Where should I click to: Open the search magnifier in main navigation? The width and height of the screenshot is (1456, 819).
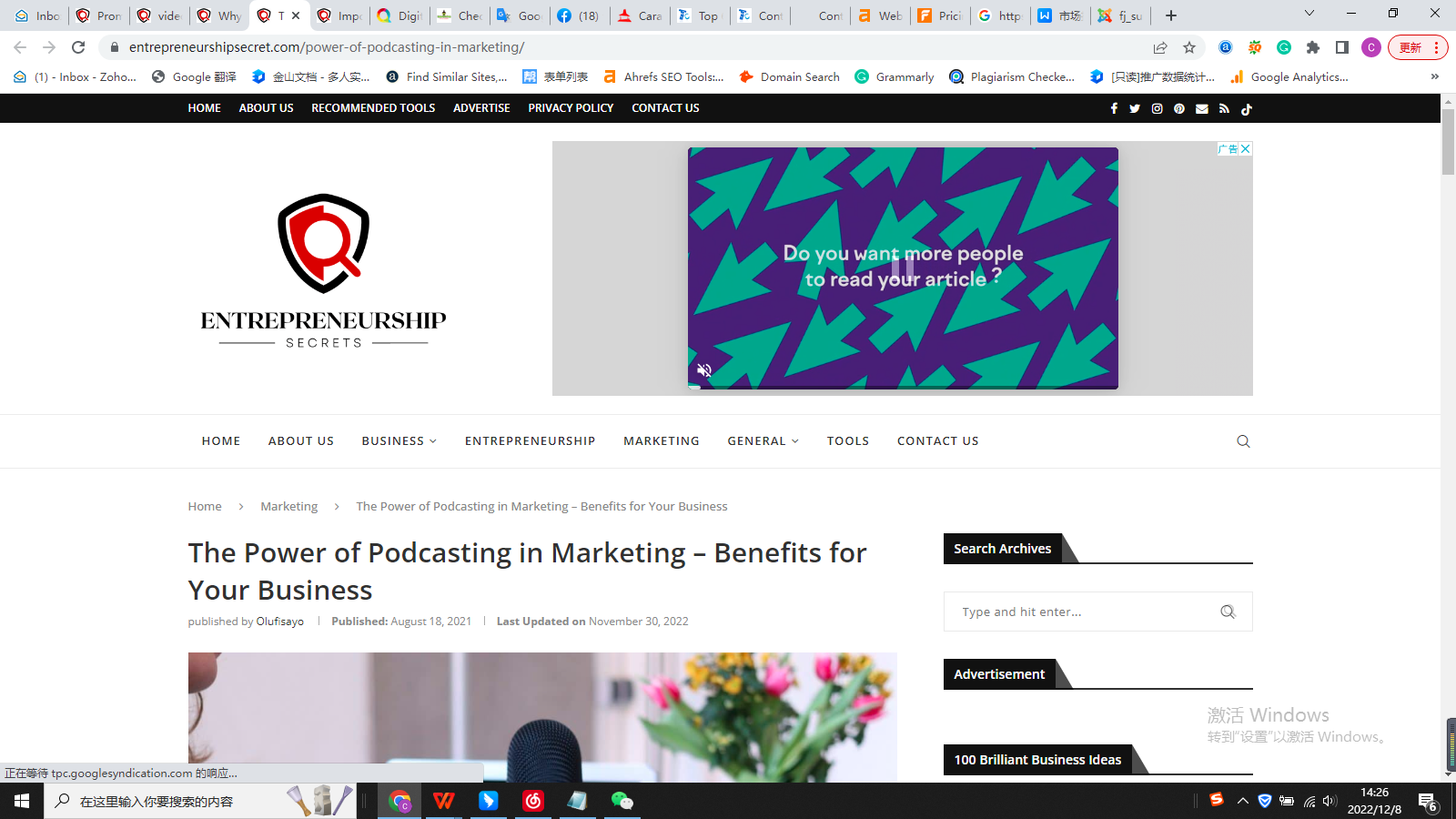[x=1243, y=441]
